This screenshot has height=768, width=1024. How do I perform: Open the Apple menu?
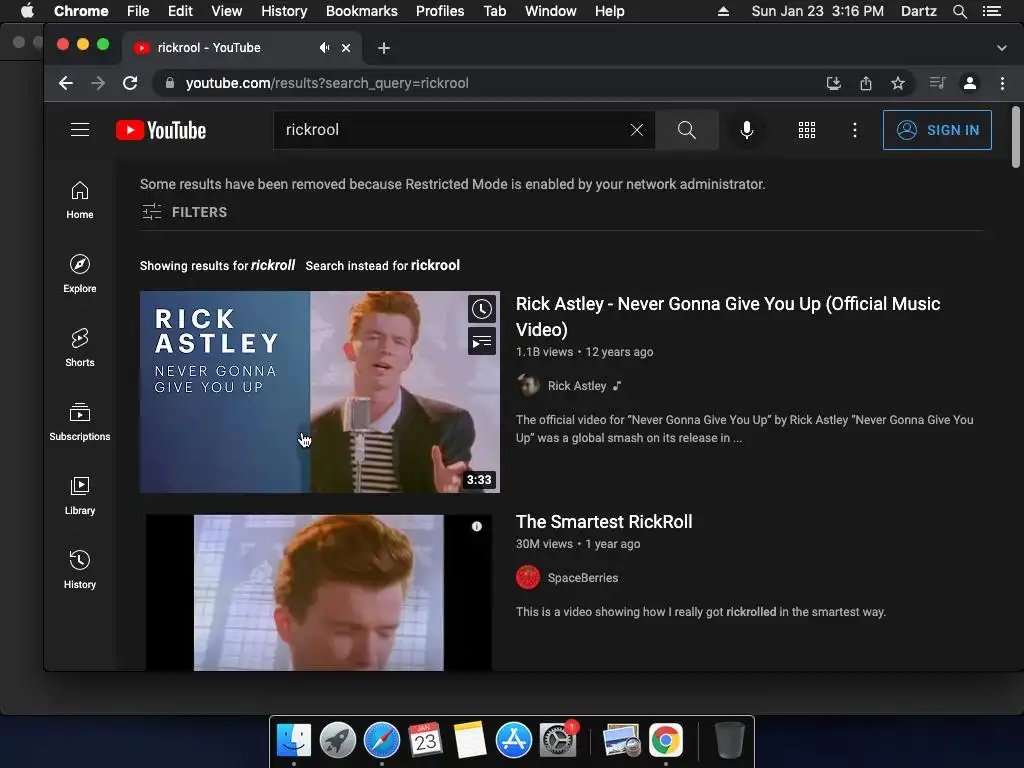click(x=27, y=11)
